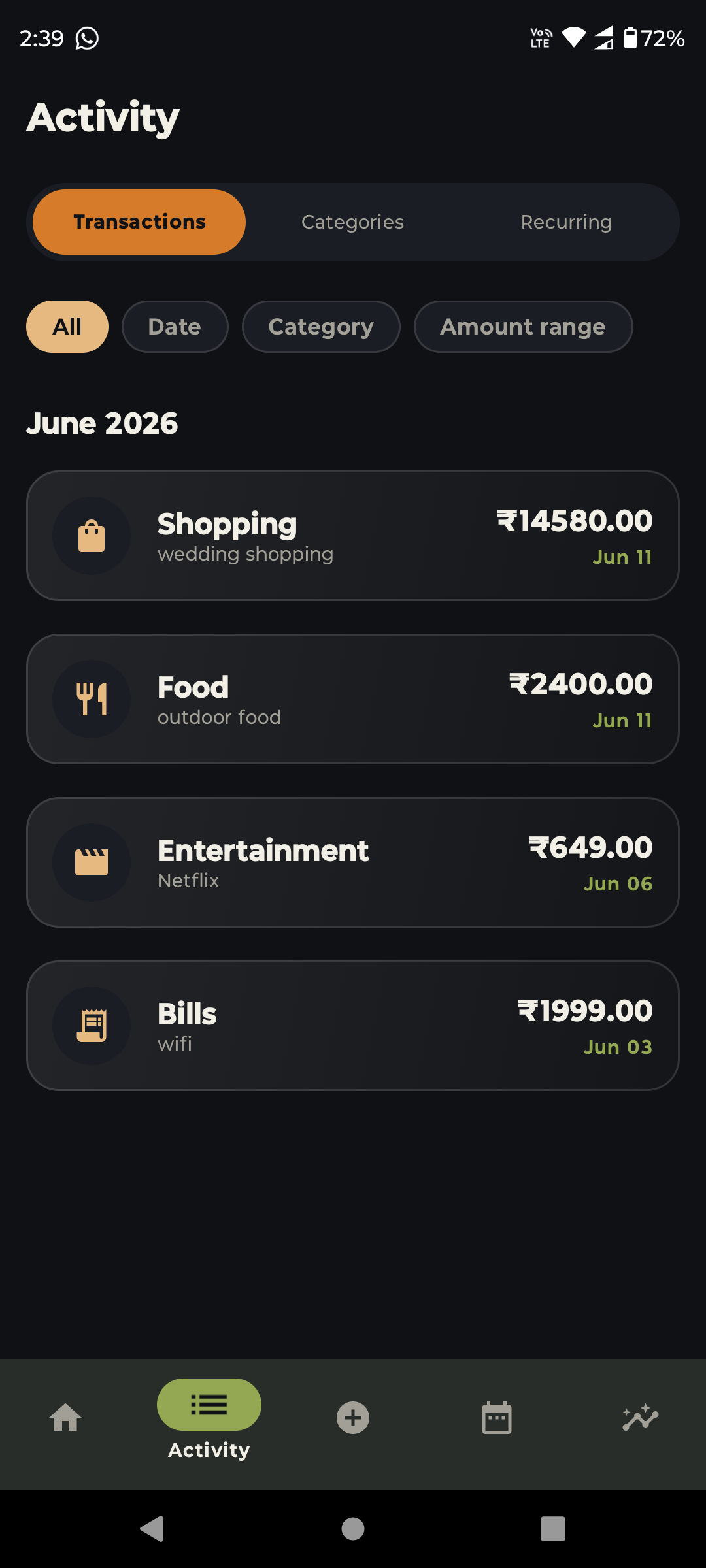
Task: Open the insights trend icon
Action: pyautogui.click(x=641, y=1418)
